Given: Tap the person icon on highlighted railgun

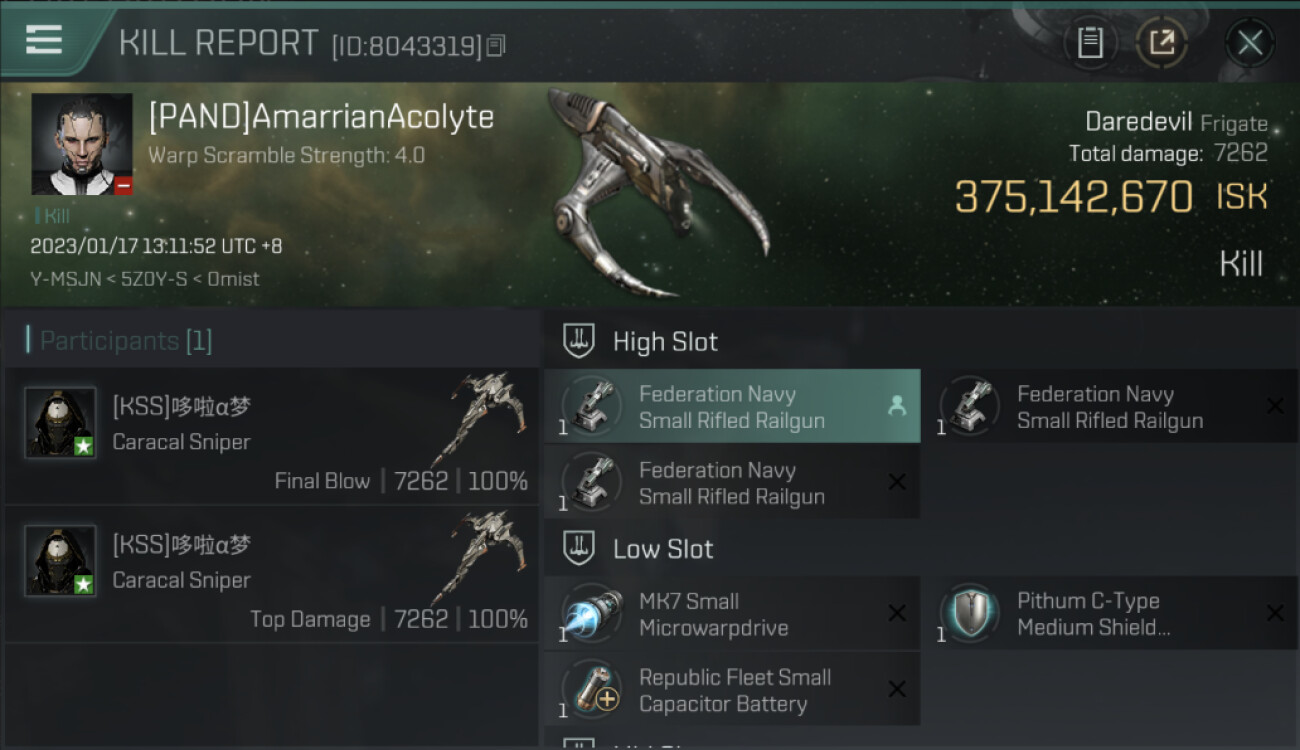Looking at the screenshot, I should [897, 406].
